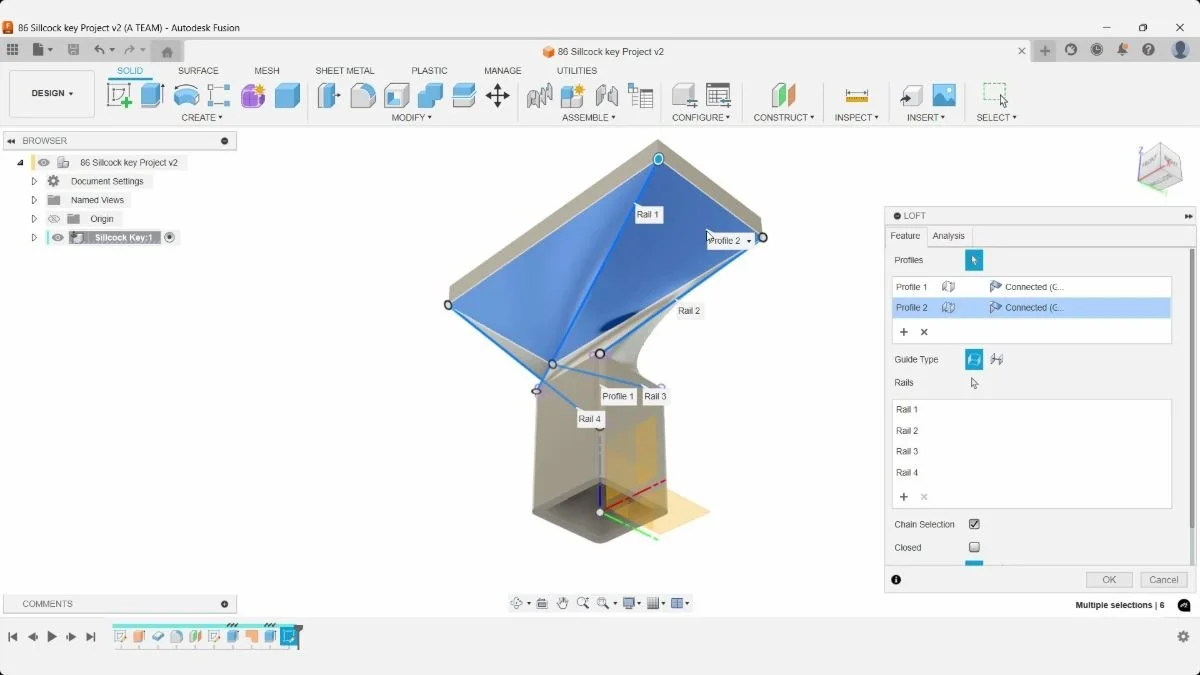Cancel the Loft dialog
This screenshot has width=1200, height=675.
(1164, 579)
